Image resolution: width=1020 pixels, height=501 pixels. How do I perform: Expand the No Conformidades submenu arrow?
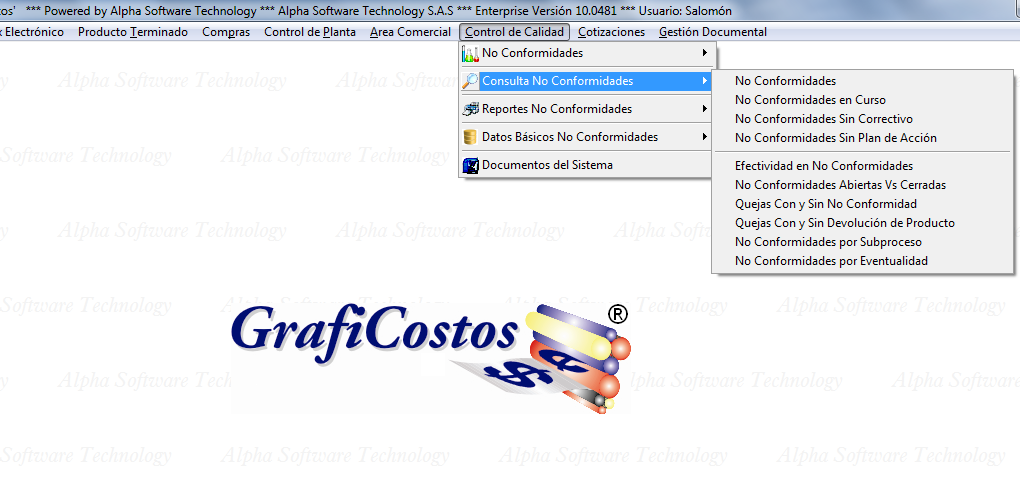[x=704, y=53]
